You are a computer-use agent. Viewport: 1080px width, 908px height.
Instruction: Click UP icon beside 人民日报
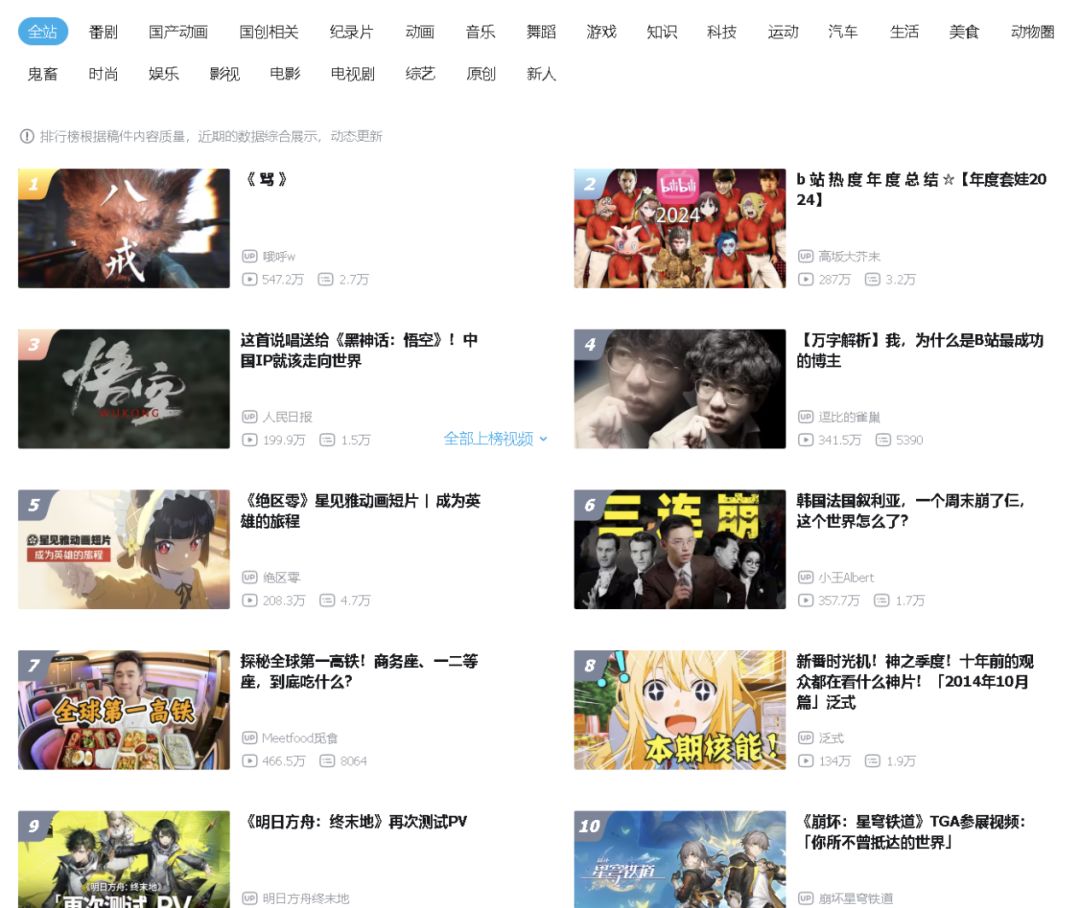249,417
